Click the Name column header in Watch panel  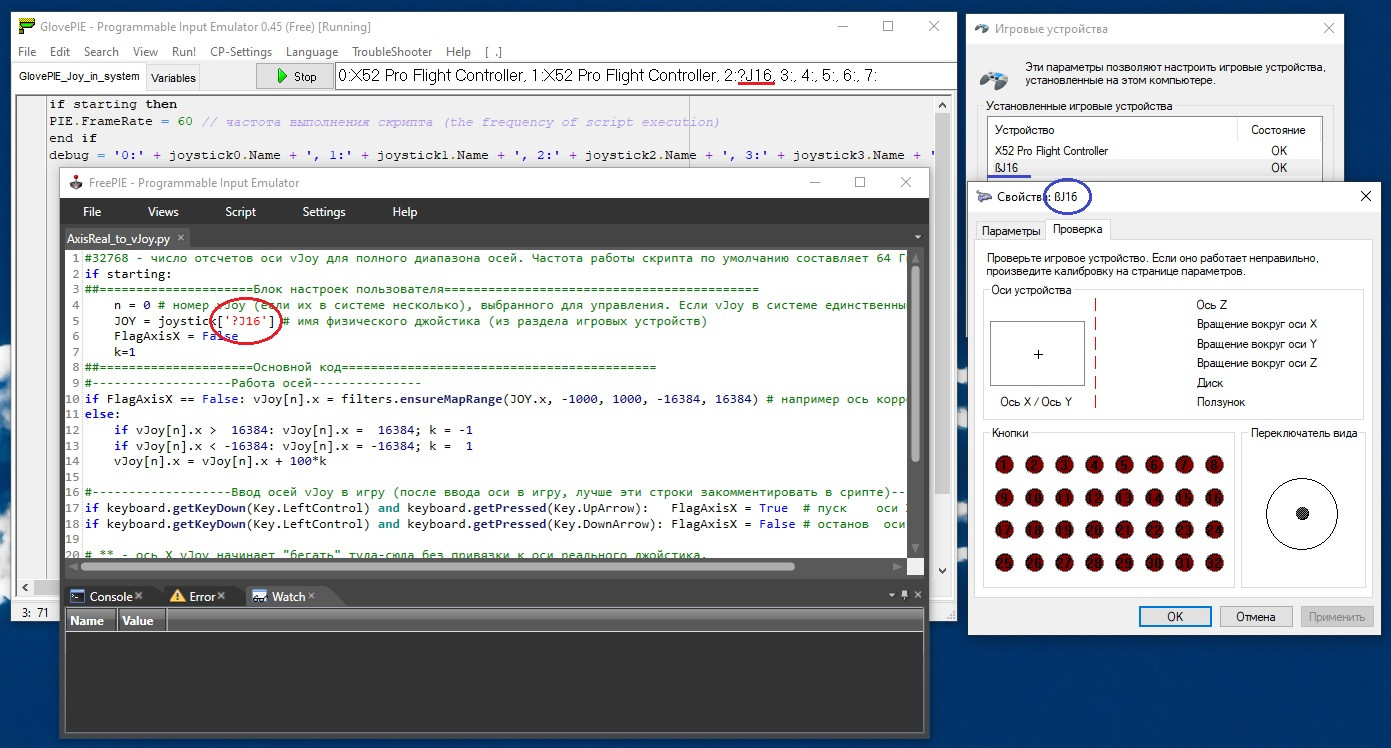[x=91, y=621]
